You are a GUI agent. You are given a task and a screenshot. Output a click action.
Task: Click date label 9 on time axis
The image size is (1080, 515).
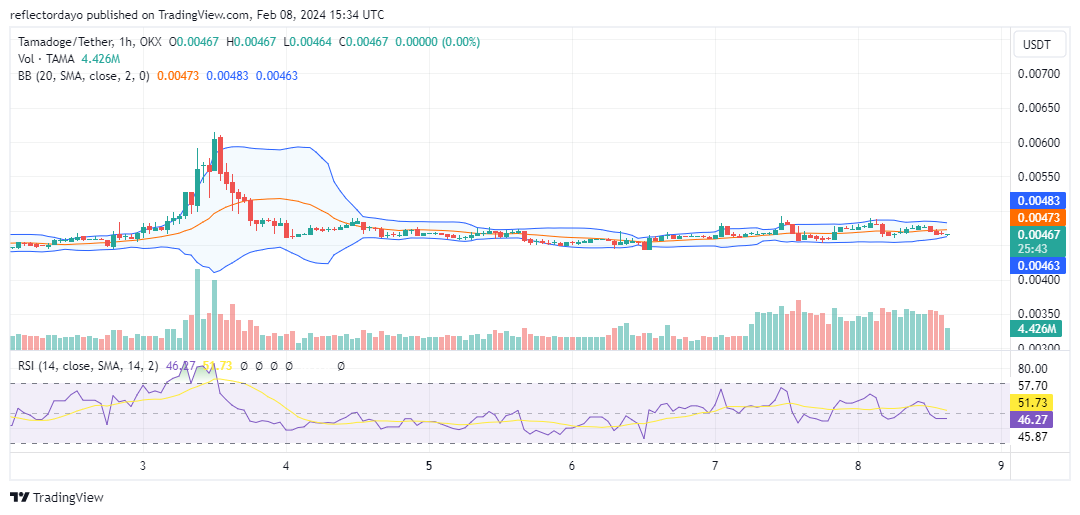point(1000,465)
